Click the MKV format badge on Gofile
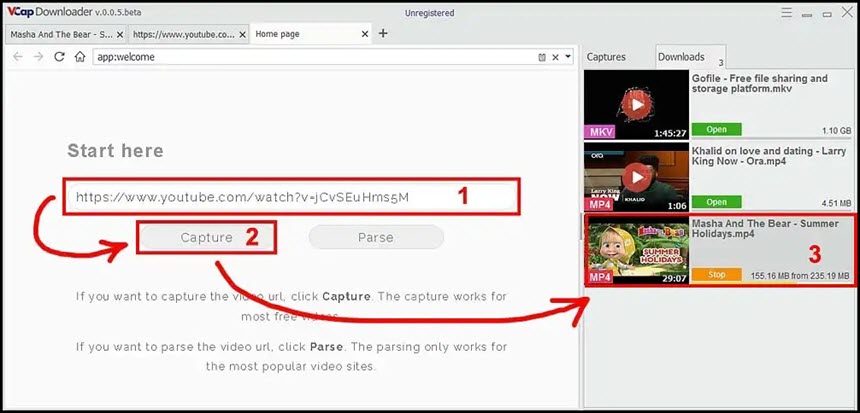Image resolution: width=860 pixels, height=413 pixels. point(599,132)
